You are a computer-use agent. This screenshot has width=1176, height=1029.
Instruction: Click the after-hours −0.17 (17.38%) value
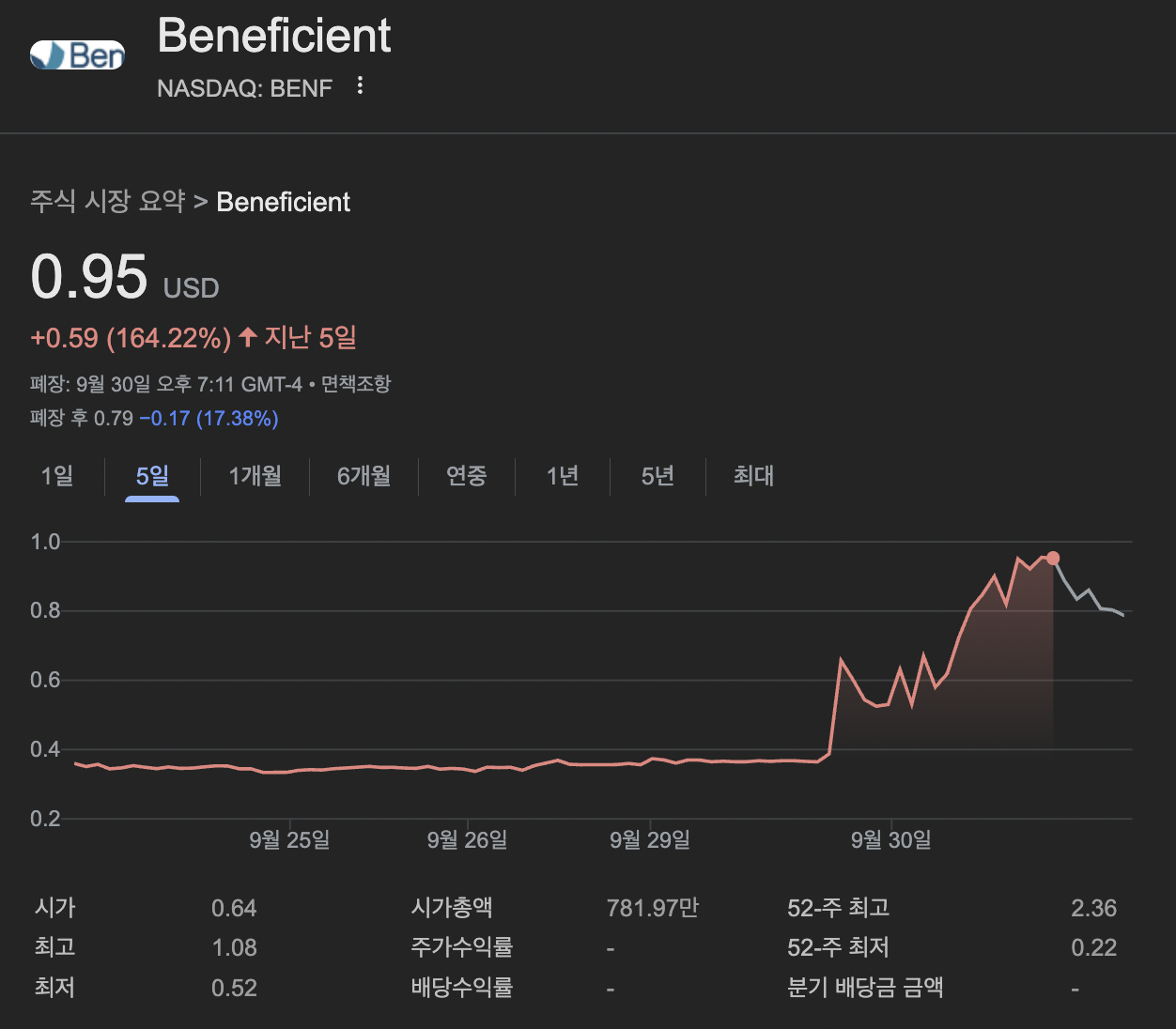(x=209, y=419)
